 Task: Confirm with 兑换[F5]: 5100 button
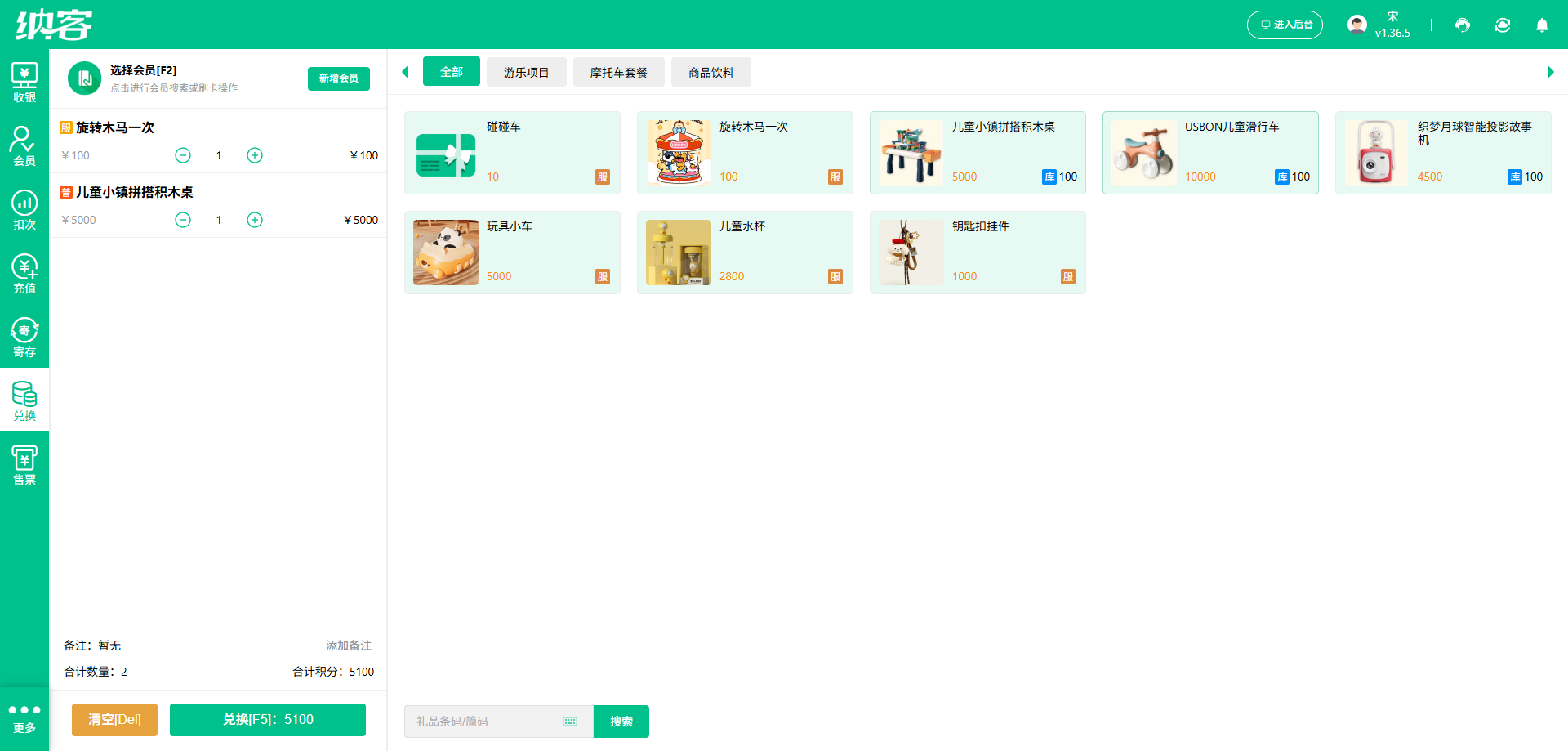[268, 720]
